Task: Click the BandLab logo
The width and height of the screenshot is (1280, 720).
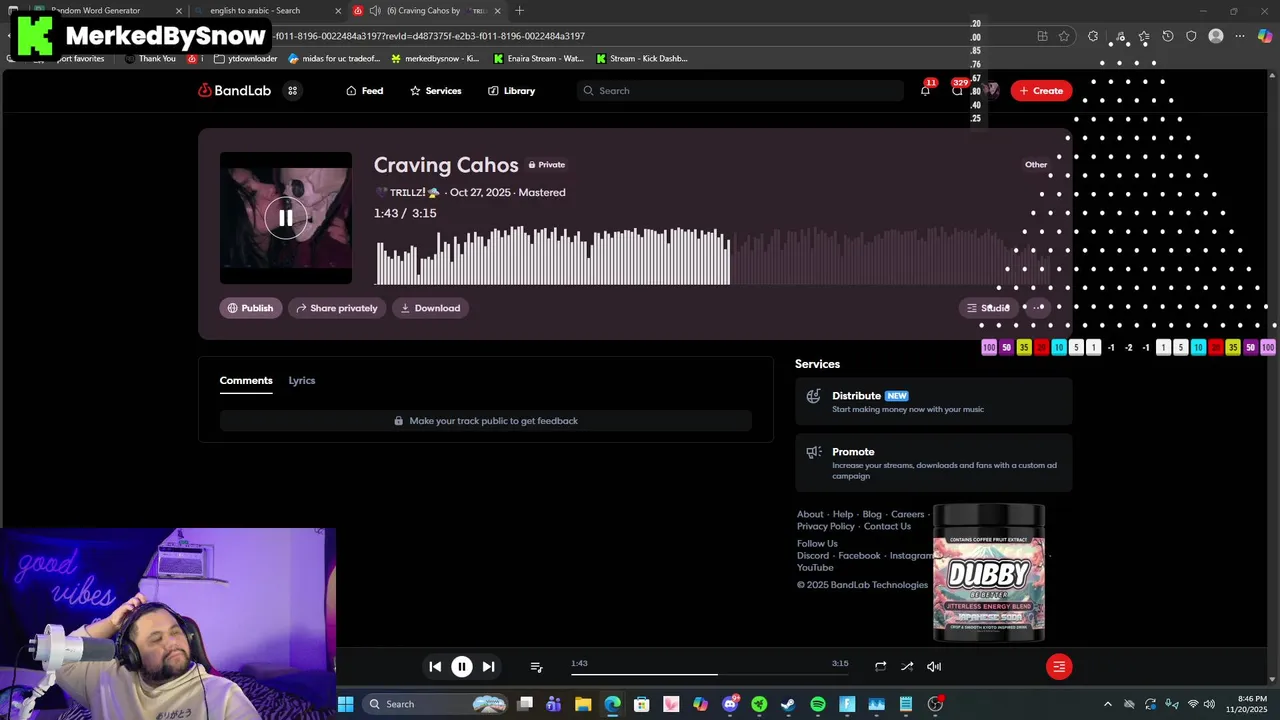Action: pos(235,90)
